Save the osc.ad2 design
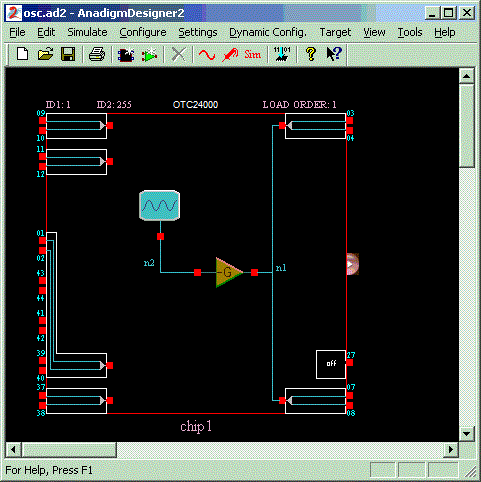 pos(68,54)
